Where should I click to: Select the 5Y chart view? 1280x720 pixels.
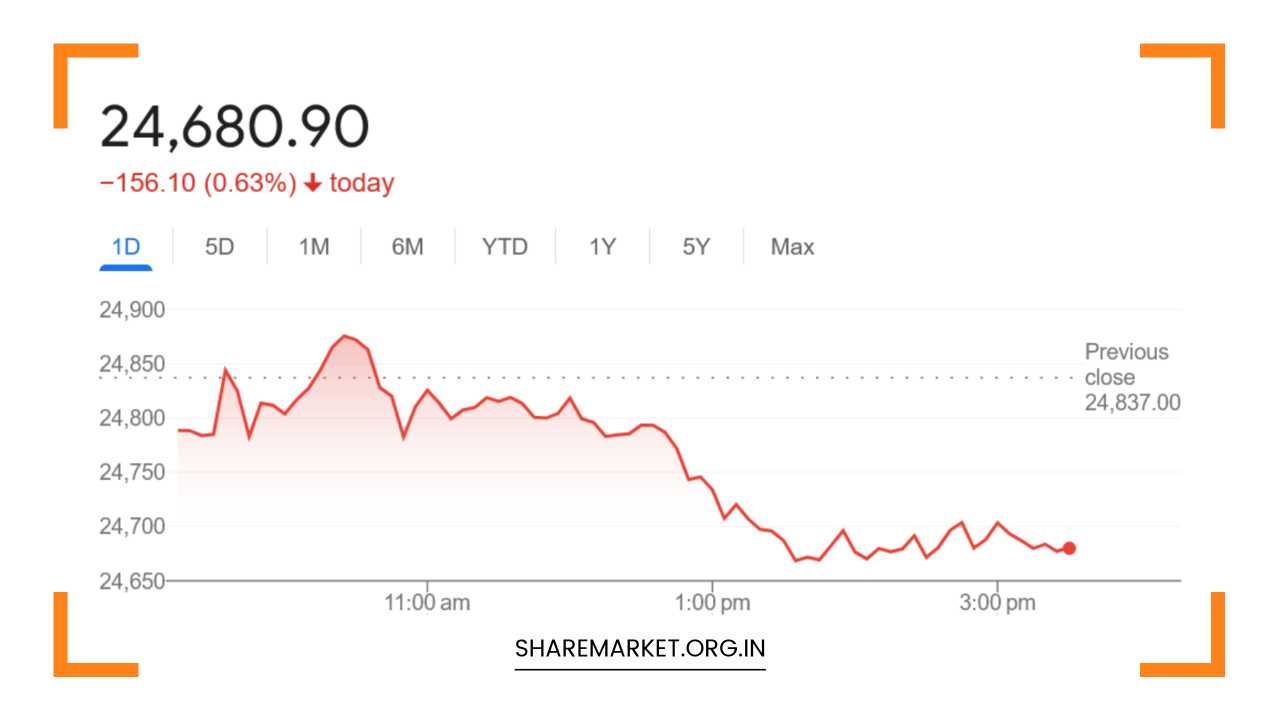696,246
